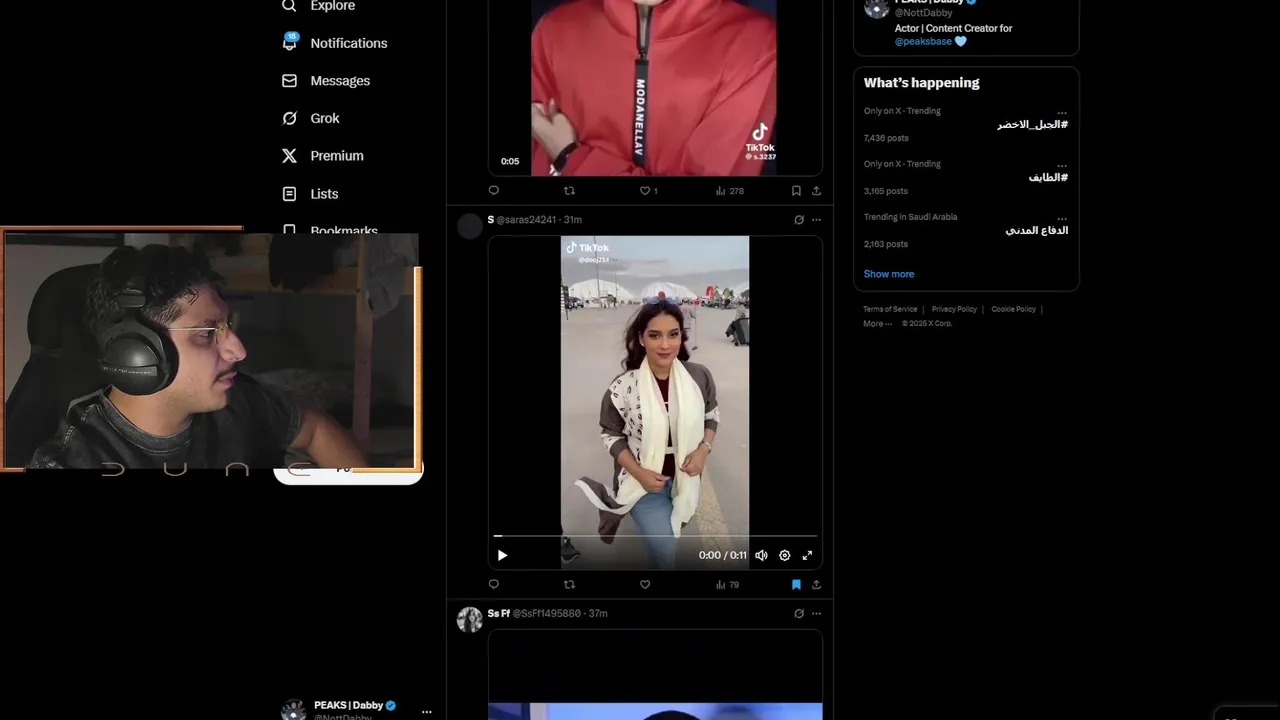
Task: Open video settings gear
Action: point(784,555)
